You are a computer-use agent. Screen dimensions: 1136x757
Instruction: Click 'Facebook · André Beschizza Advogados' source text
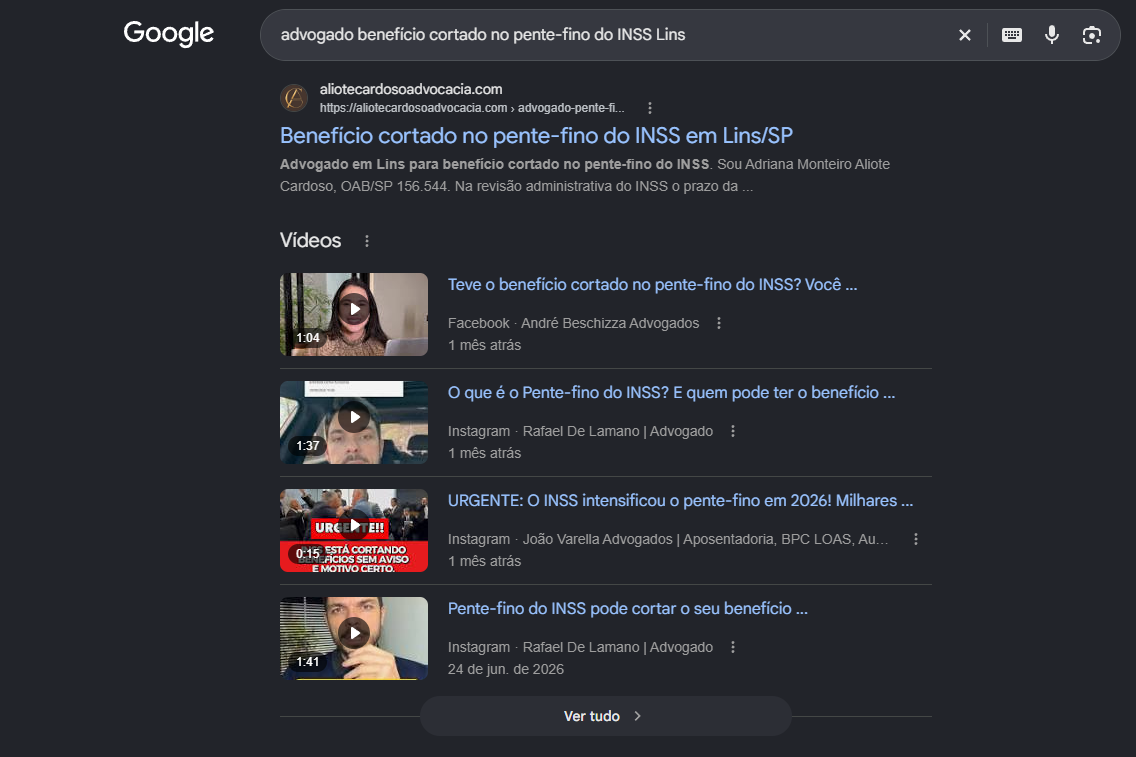[x=573, y=323]
